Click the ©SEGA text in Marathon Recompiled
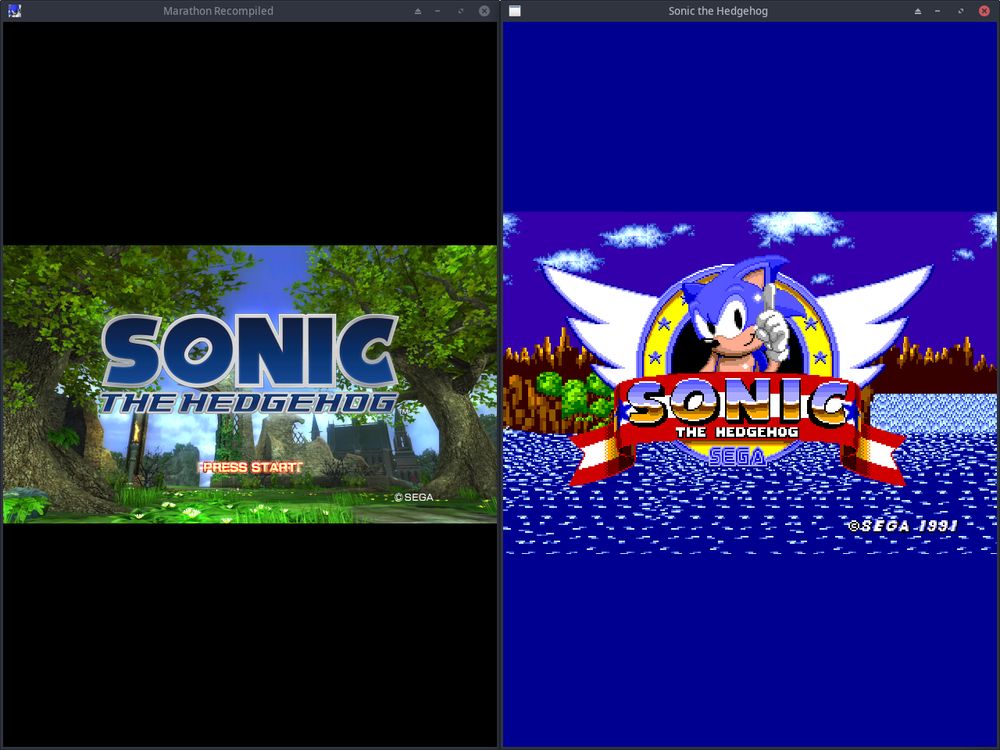This screenshot has height=750, width=1000. (x=414, y=497)
